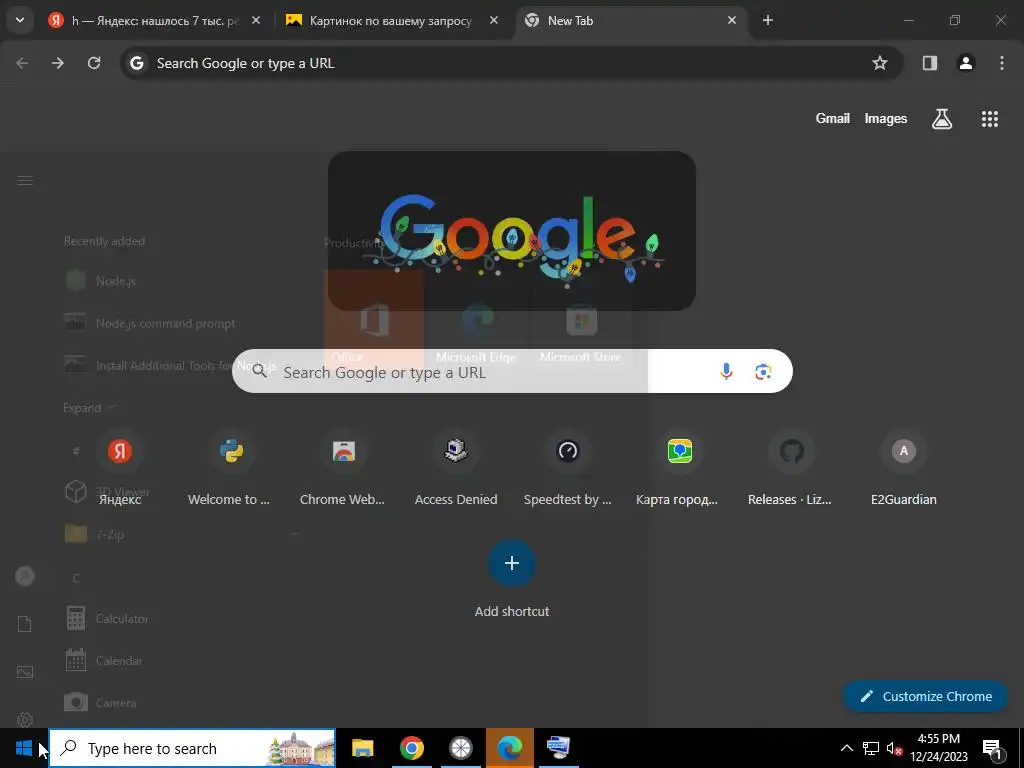
Task: Open Start menu user account icon
Action: 25,576
